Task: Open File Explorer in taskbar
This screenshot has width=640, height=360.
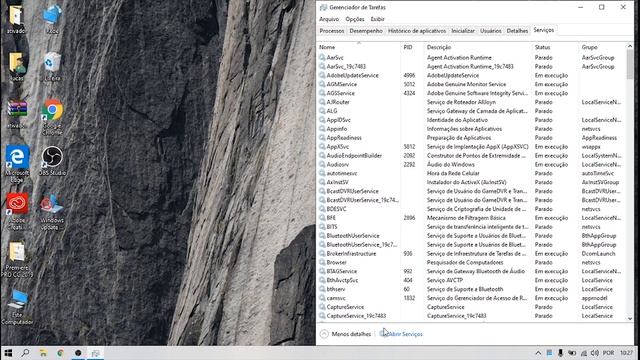Action: (43, 353)
